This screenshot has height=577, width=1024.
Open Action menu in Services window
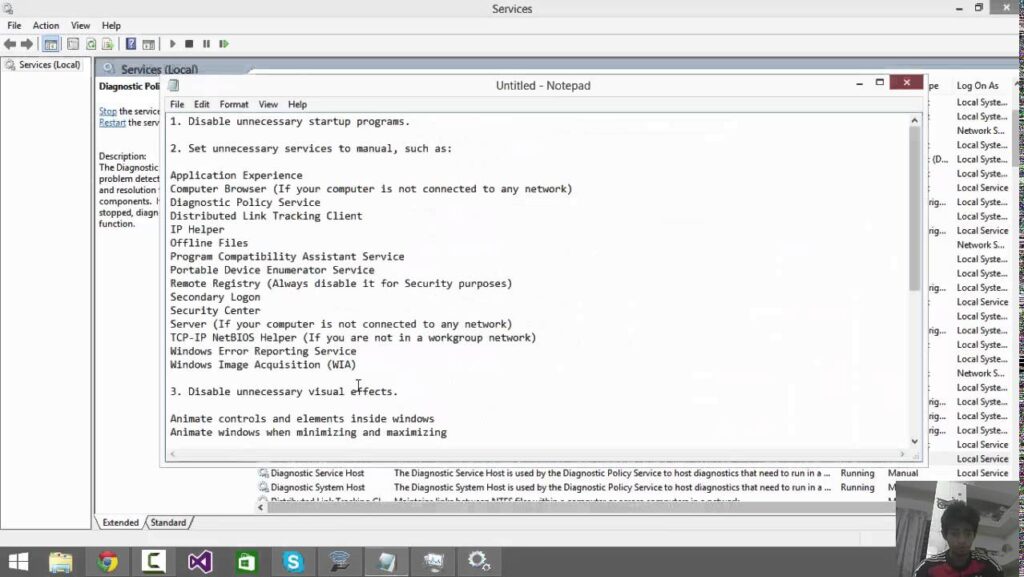tap(46, 25)
